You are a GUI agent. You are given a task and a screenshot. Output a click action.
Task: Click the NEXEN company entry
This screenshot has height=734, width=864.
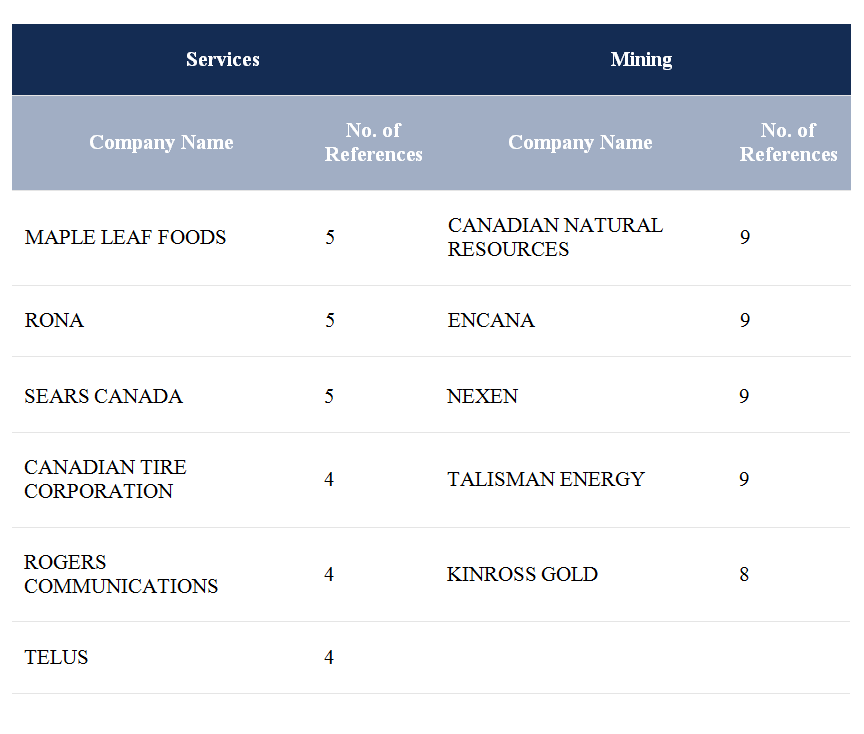click(x=482, y=397)
